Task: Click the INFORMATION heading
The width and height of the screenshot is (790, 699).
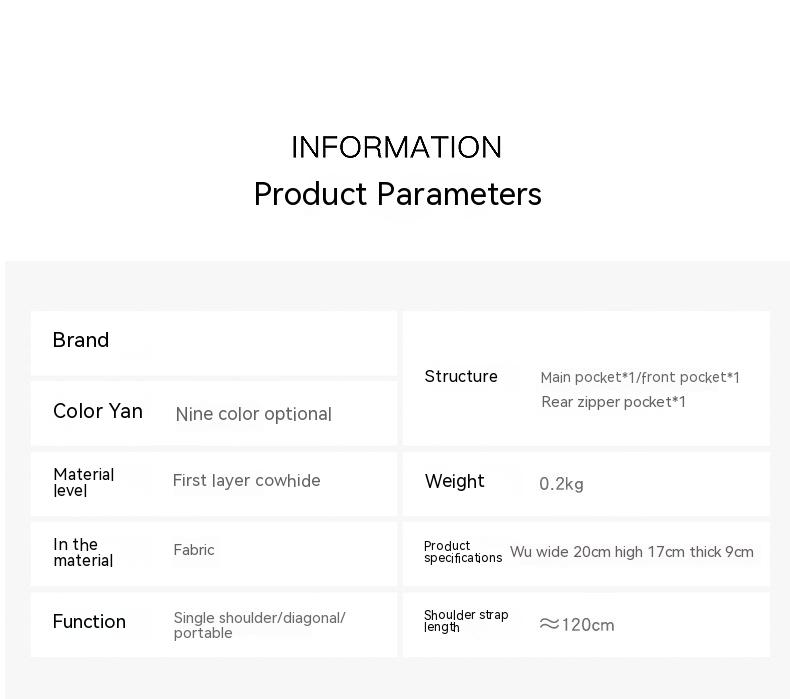Action: coord(396,148)
